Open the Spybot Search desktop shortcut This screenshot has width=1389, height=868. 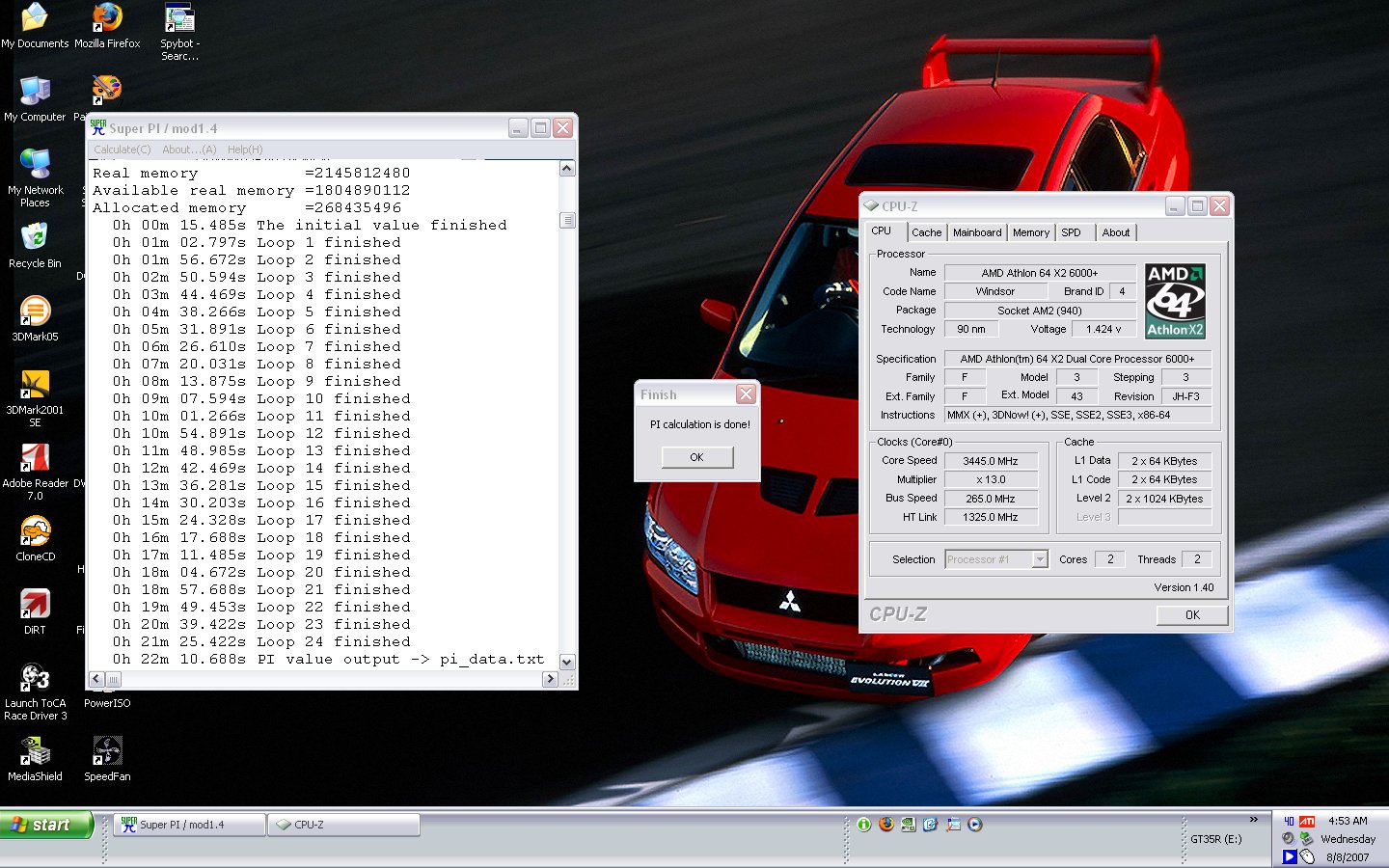tap(179, 32)
